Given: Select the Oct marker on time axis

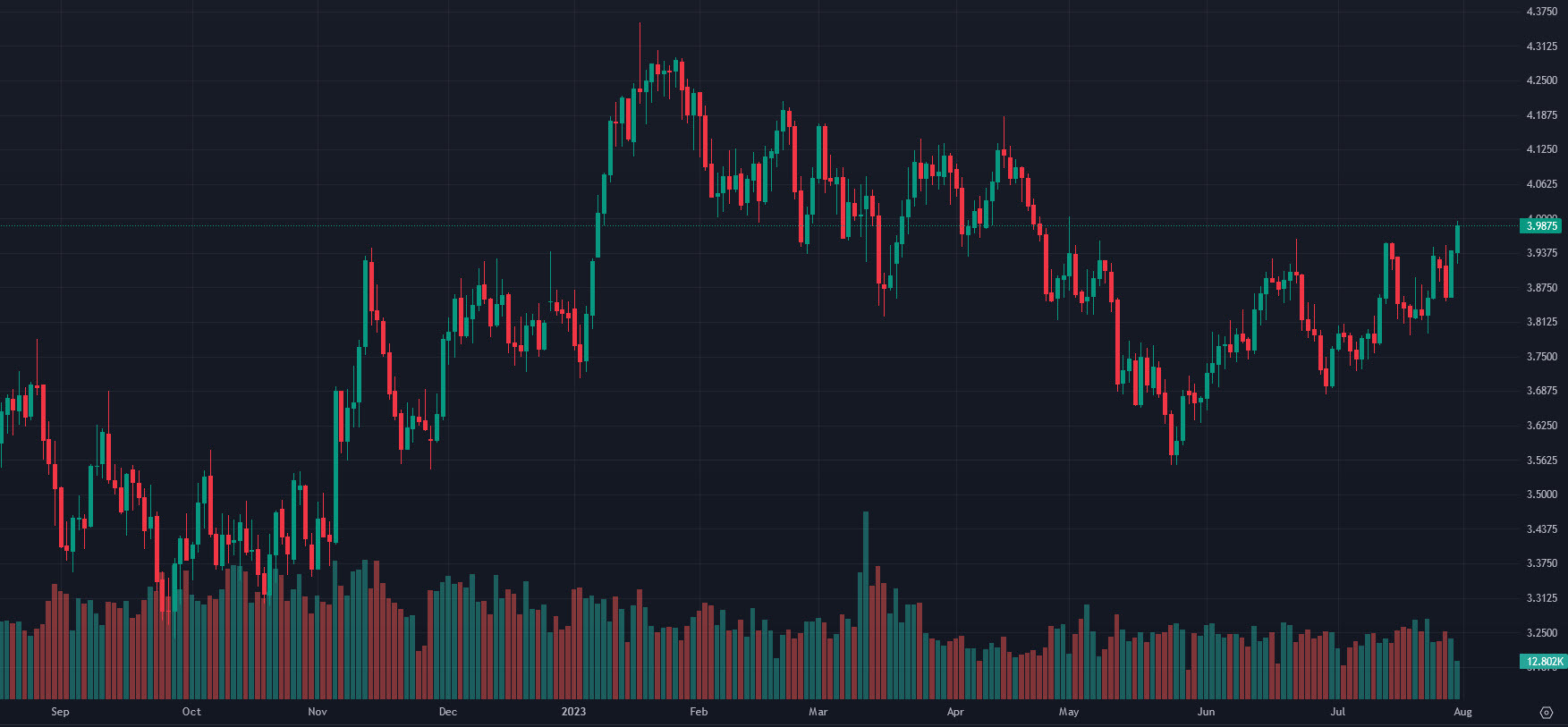Looking at the screenshot, I should (x=191, y=712).
